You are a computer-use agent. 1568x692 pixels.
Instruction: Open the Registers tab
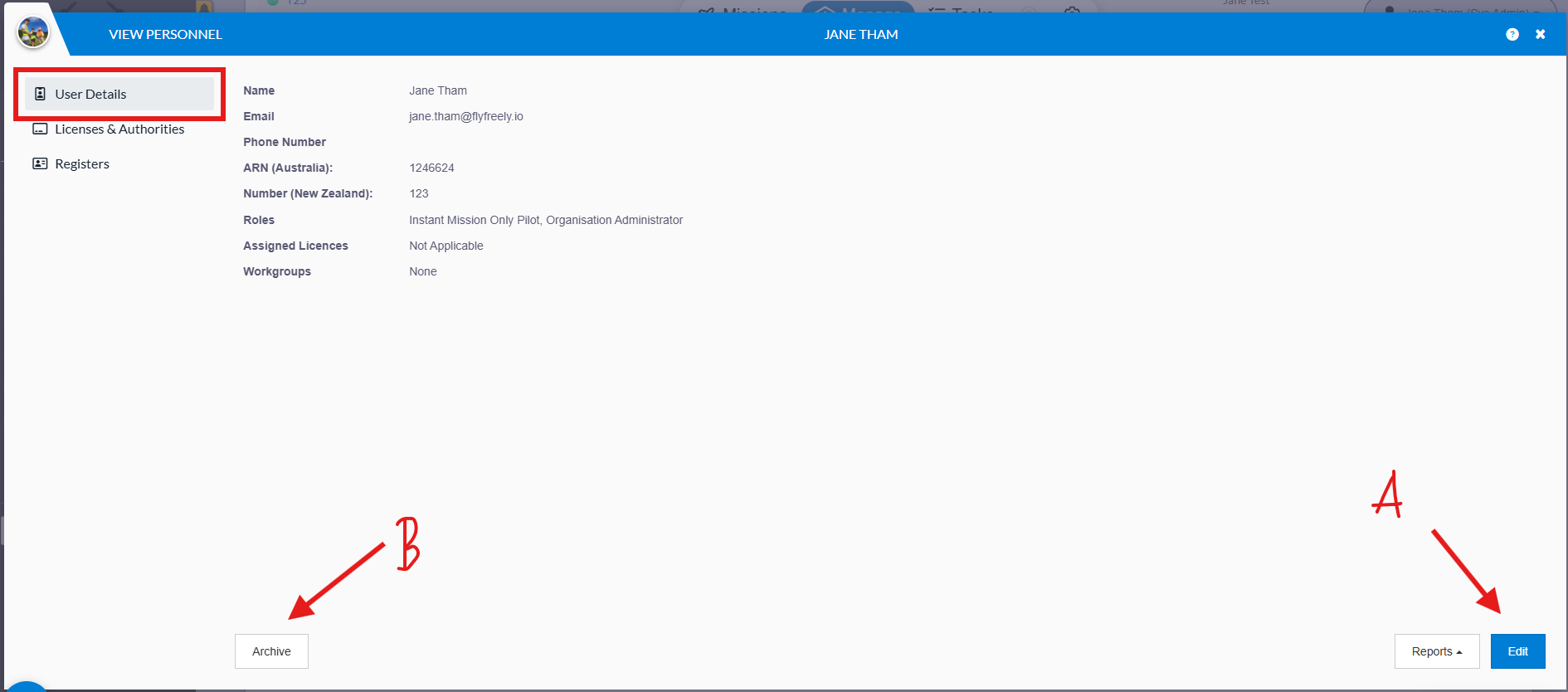tap(81, 163)
